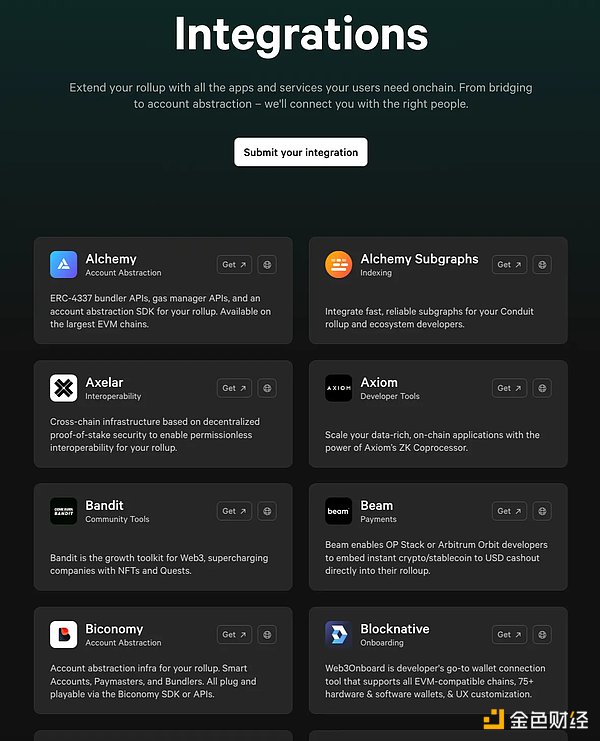Select the Axiom logo tile
This screenshot has width=600, height=741.
point(338,388)
